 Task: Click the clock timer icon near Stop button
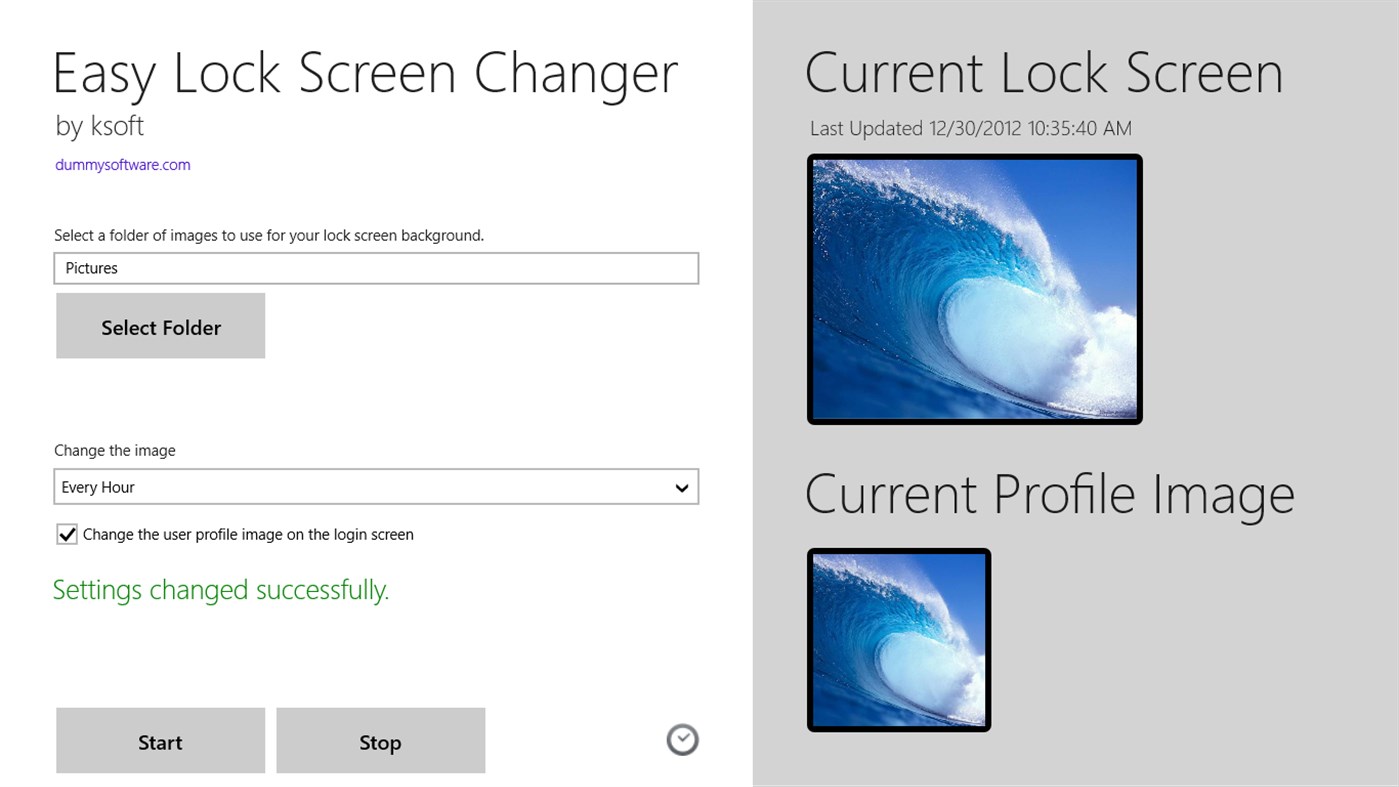click(682, 739)
